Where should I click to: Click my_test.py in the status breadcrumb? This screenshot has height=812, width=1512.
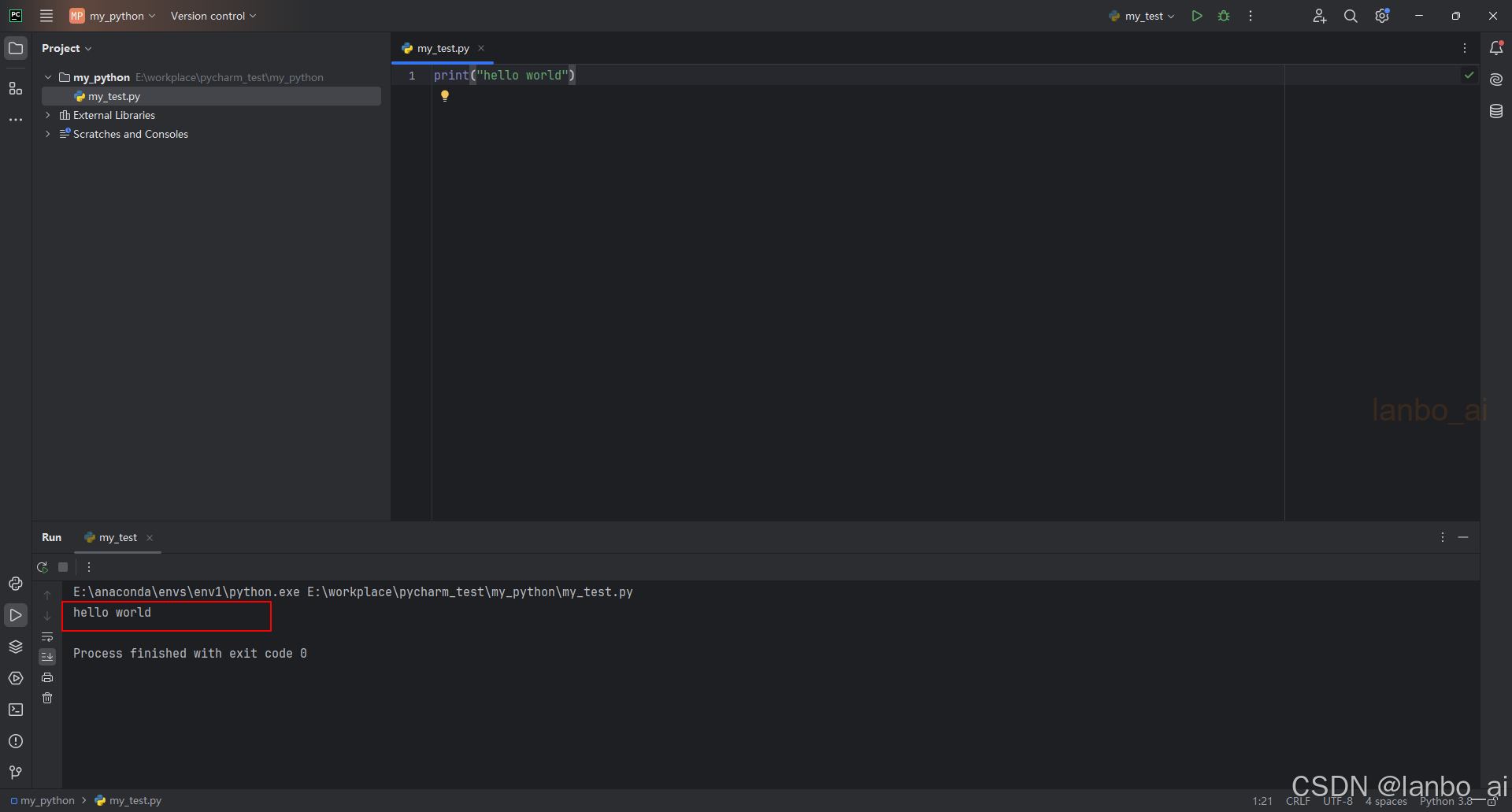(135, 800)
